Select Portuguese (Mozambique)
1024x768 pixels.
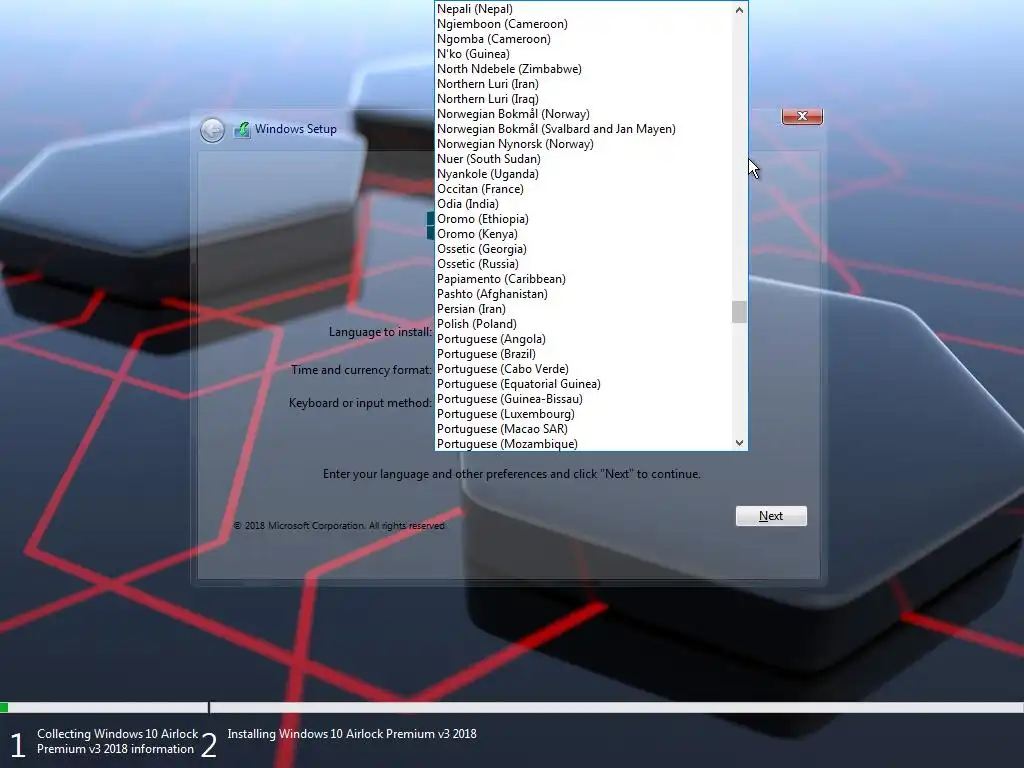(x=584, y=444)
